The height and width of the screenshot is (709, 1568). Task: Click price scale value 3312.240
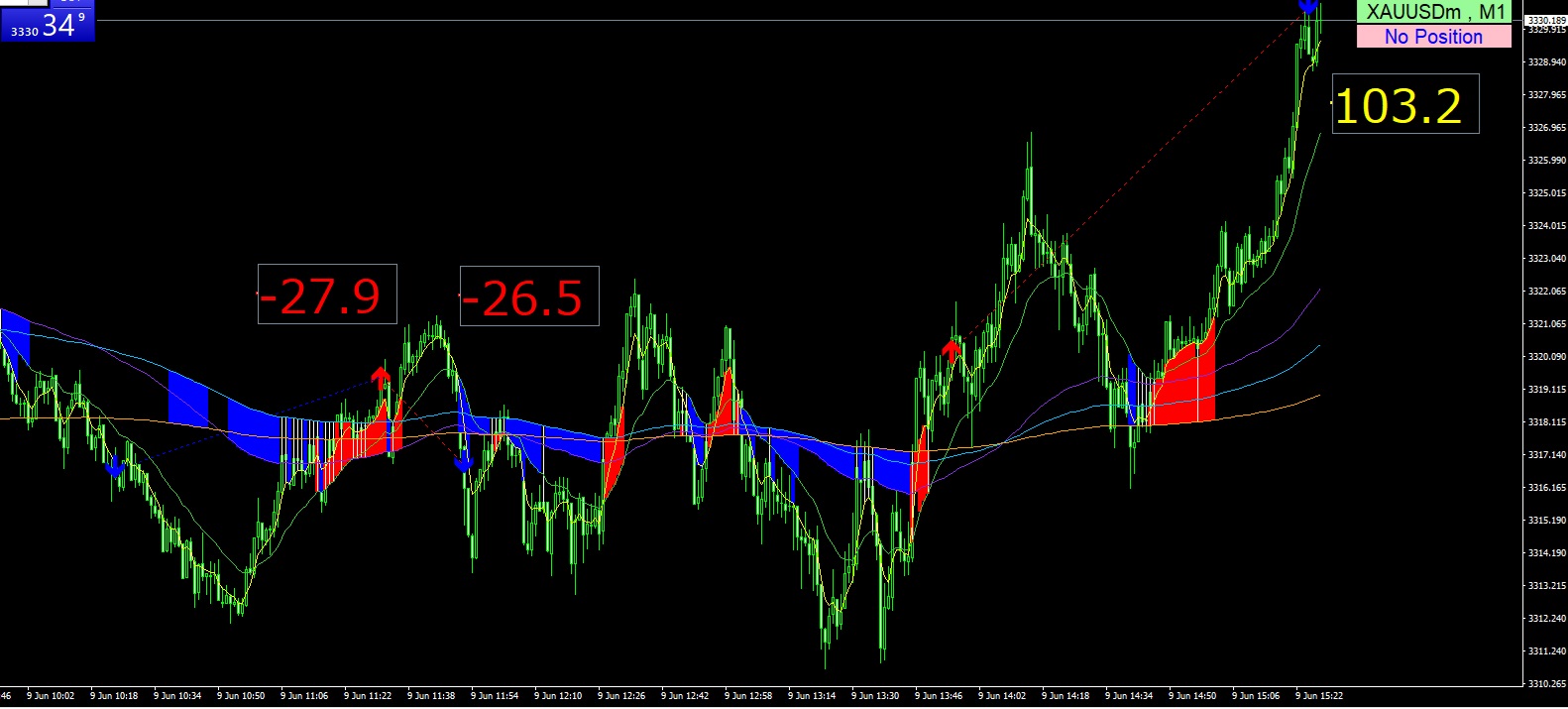1547,619
